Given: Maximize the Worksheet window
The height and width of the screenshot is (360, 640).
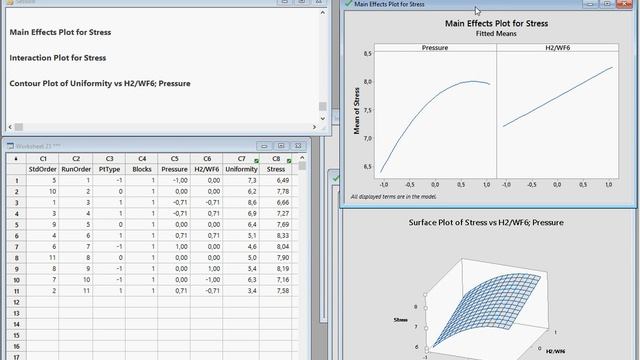Looking at the screenshot, I should pyautogui.click(x=281, y=146).
